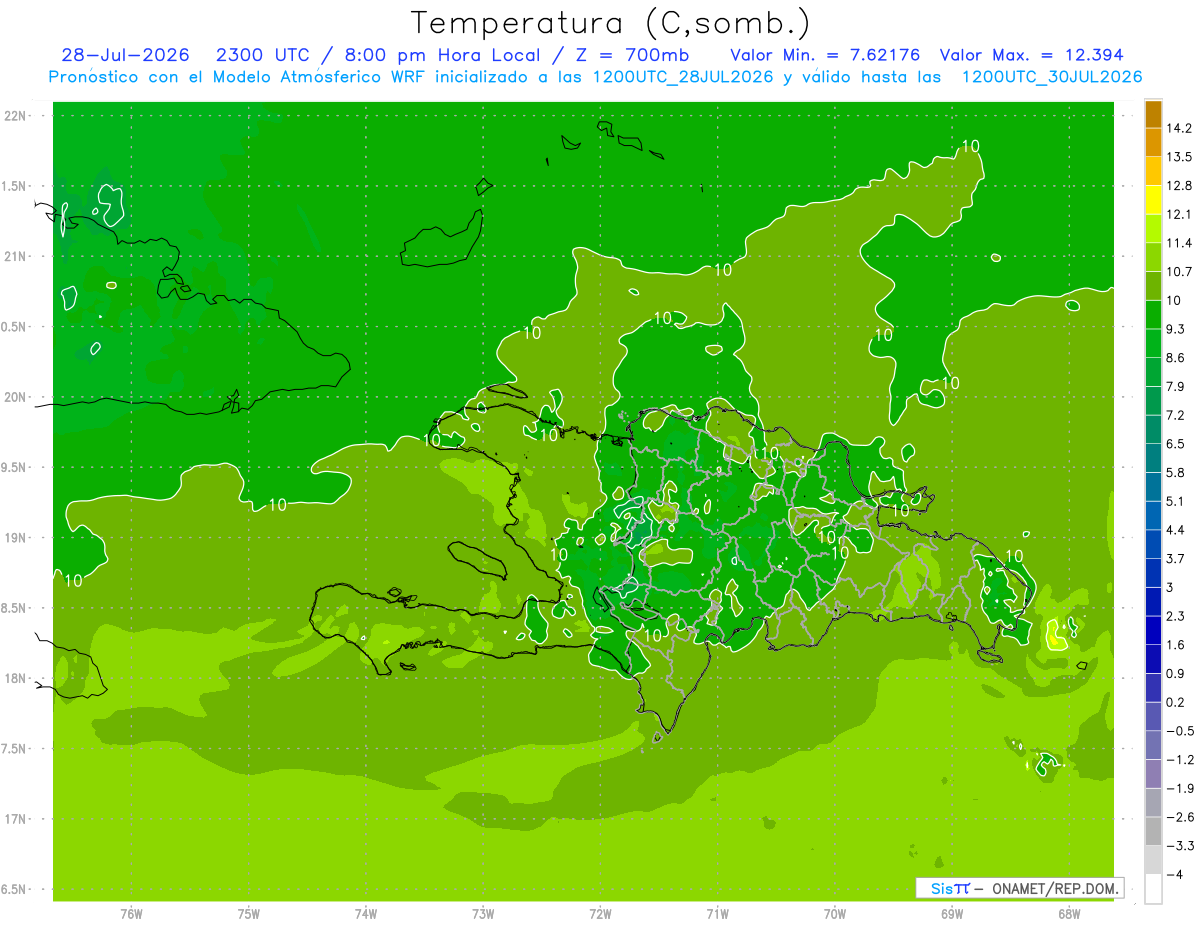
Task: Click the '6.5N' latitude label
Action: (x=15, y=890)
